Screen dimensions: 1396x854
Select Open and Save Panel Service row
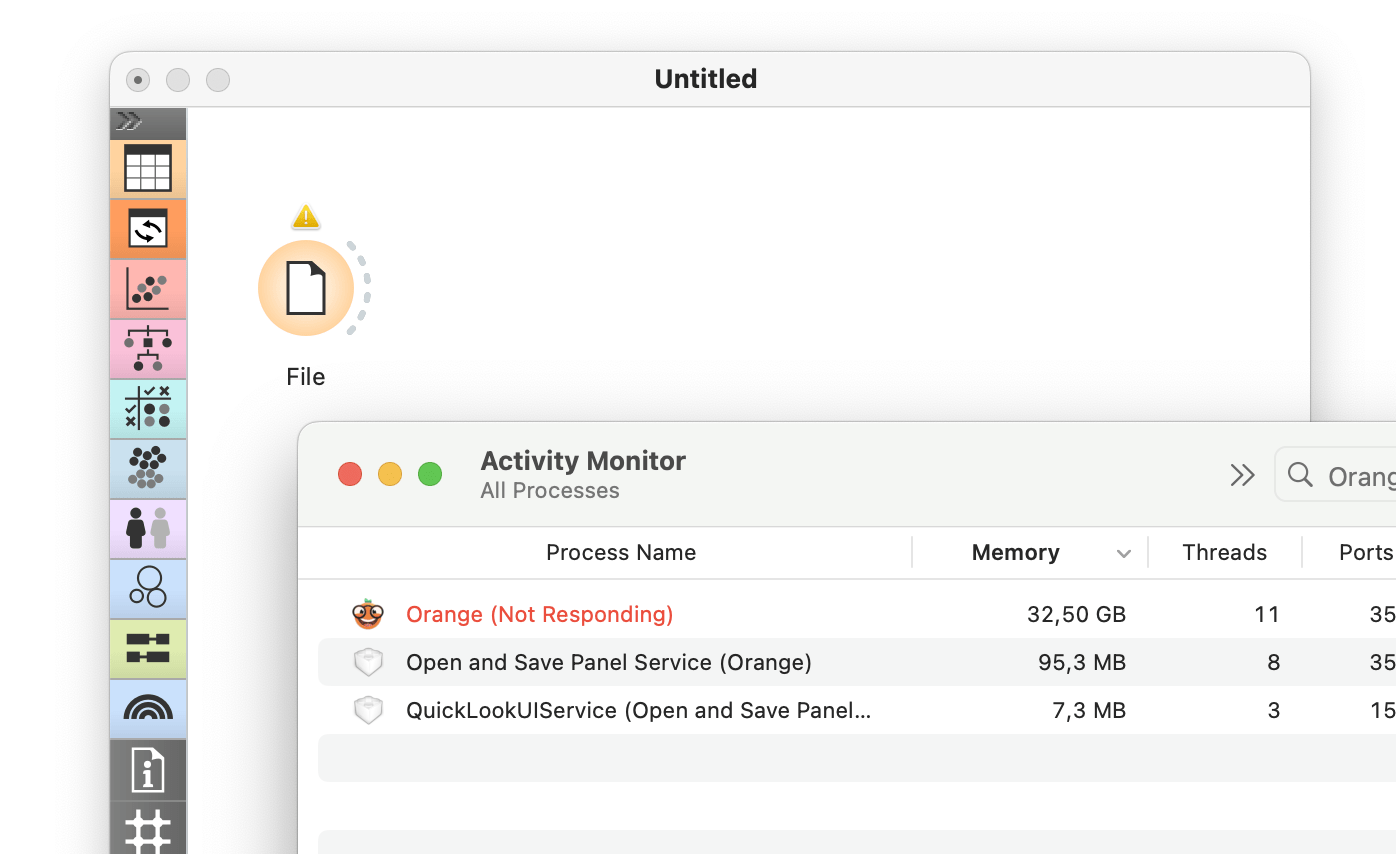[857, 662]
